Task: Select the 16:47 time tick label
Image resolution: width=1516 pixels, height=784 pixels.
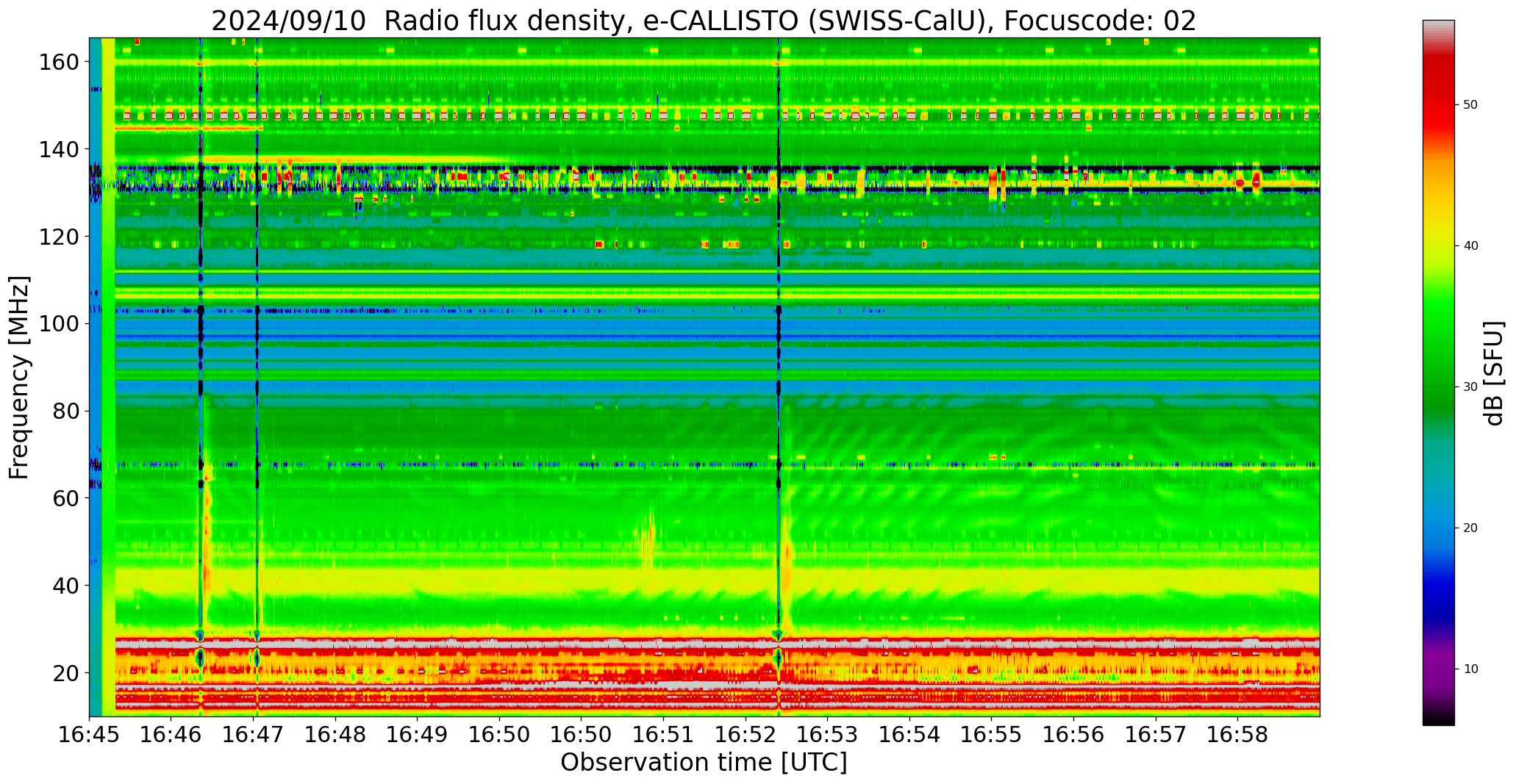Action: tap(254, 734)
